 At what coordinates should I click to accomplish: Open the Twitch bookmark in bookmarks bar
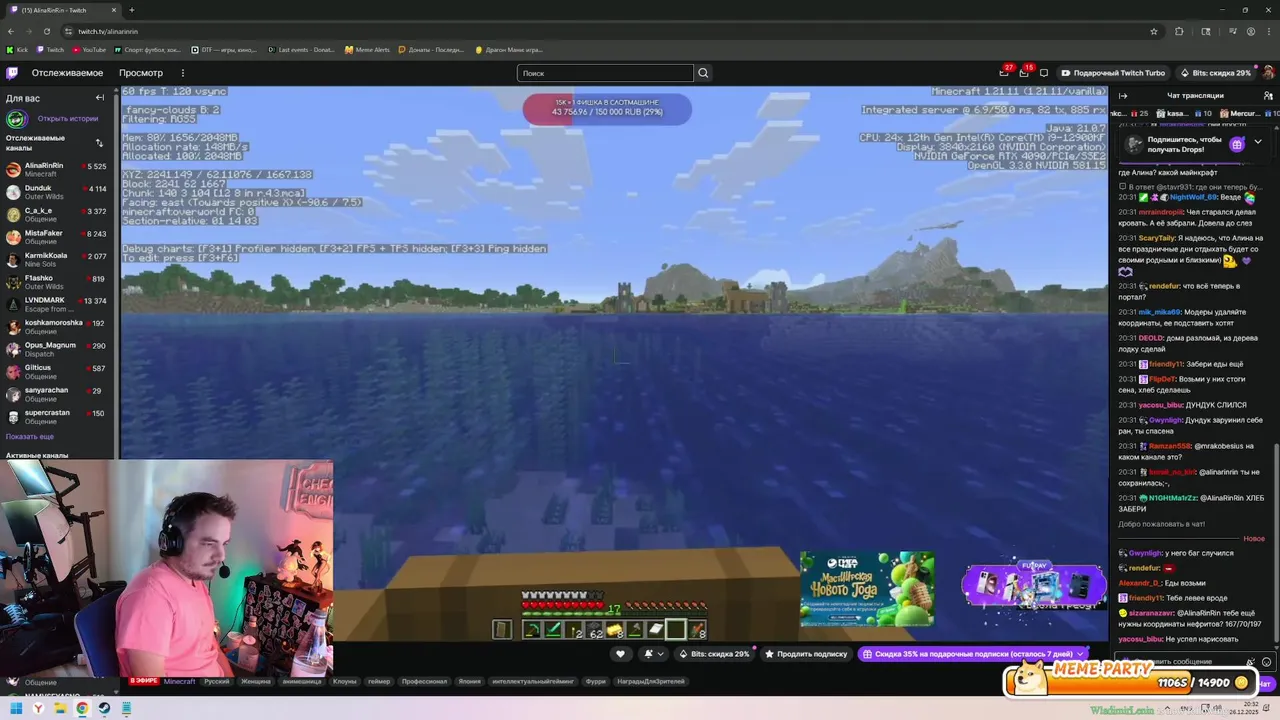pos(50,49)
